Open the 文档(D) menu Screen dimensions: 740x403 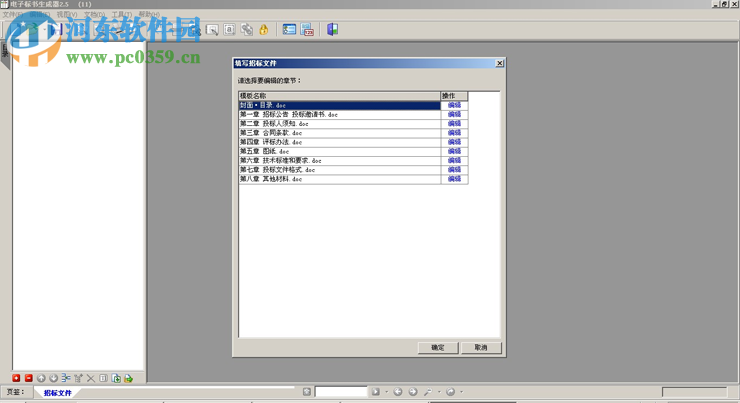coord(94,15)
